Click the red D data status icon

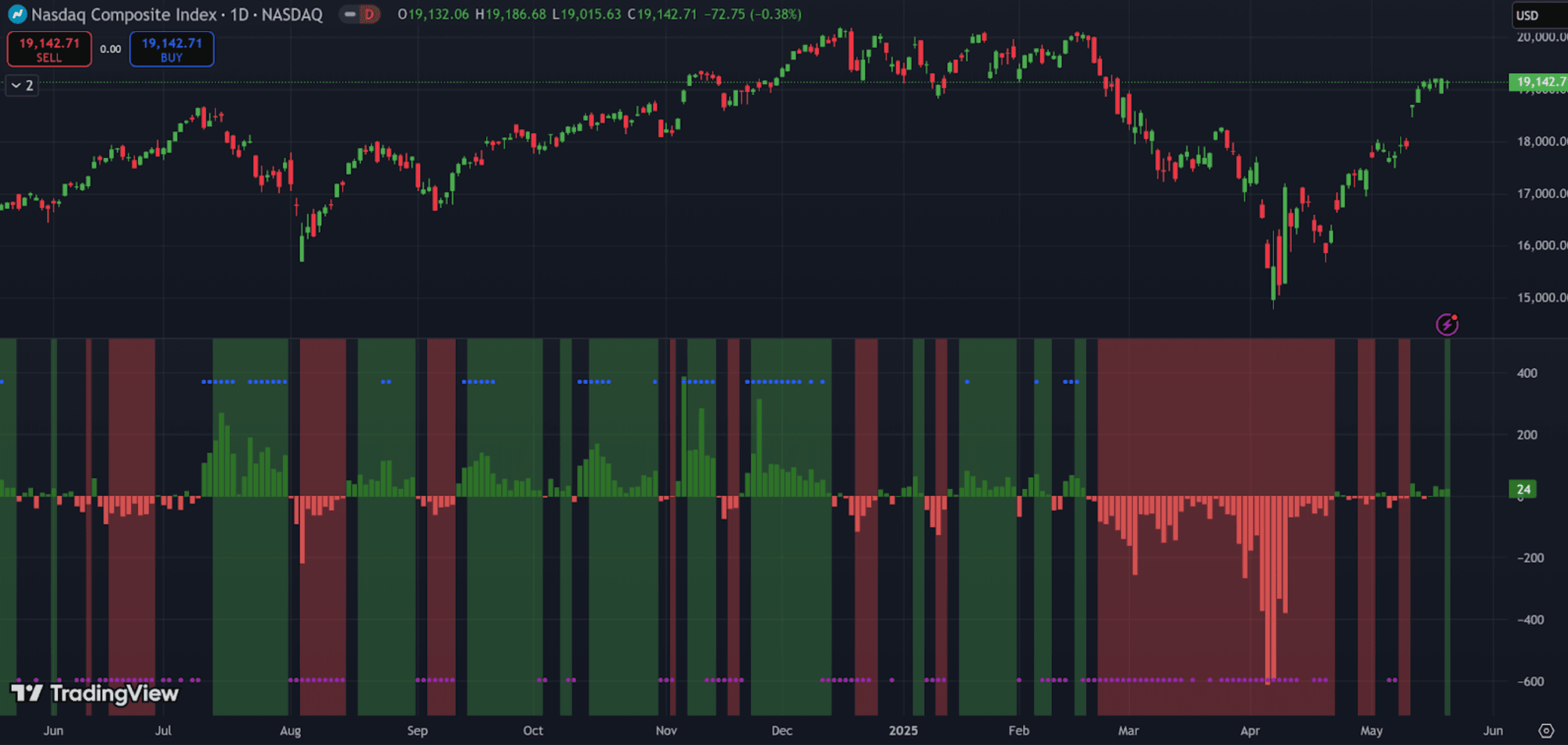(x=369, y=14)
